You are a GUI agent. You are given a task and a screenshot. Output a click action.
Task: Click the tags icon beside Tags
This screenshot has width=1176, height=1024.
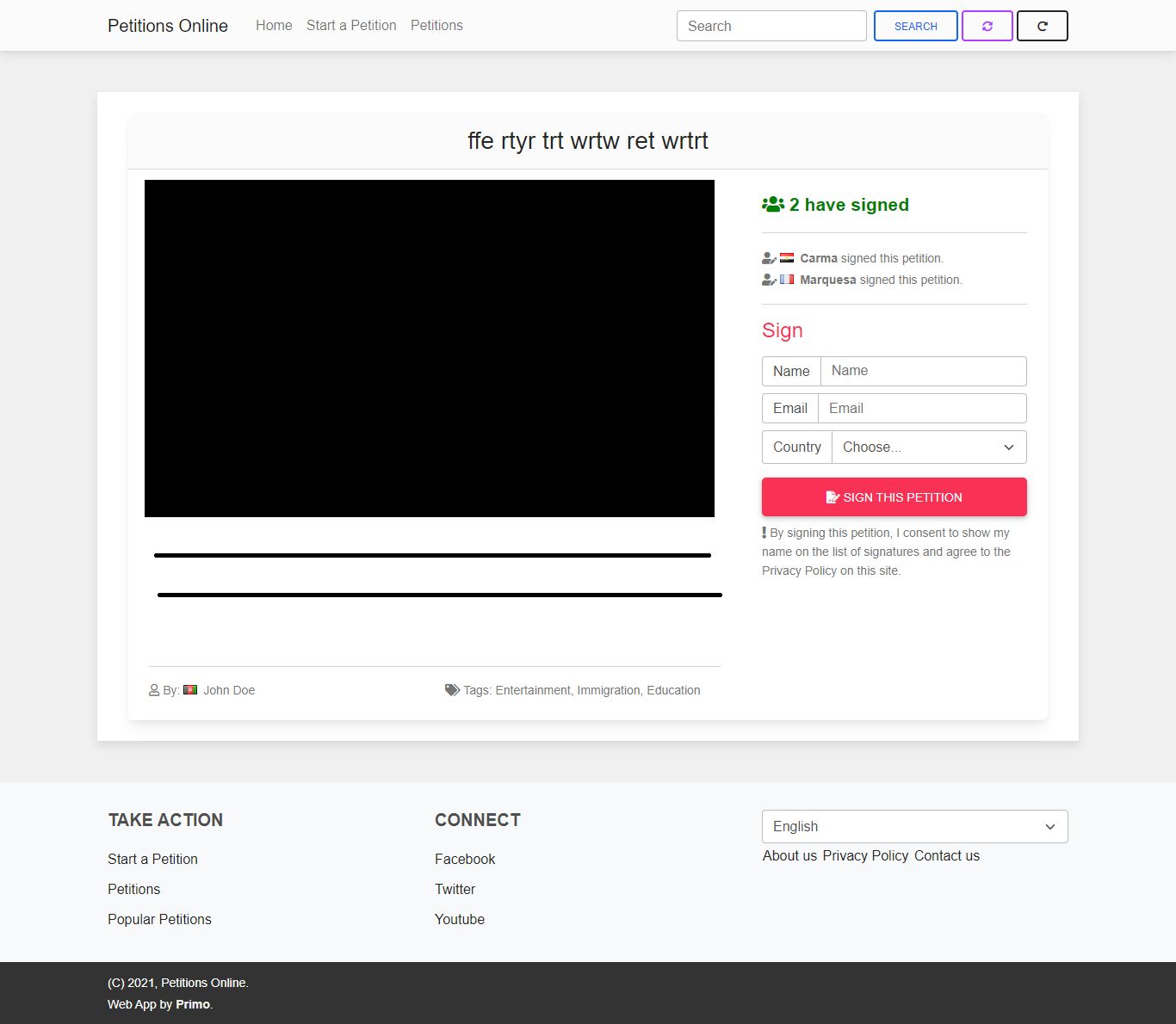(452, 690)
